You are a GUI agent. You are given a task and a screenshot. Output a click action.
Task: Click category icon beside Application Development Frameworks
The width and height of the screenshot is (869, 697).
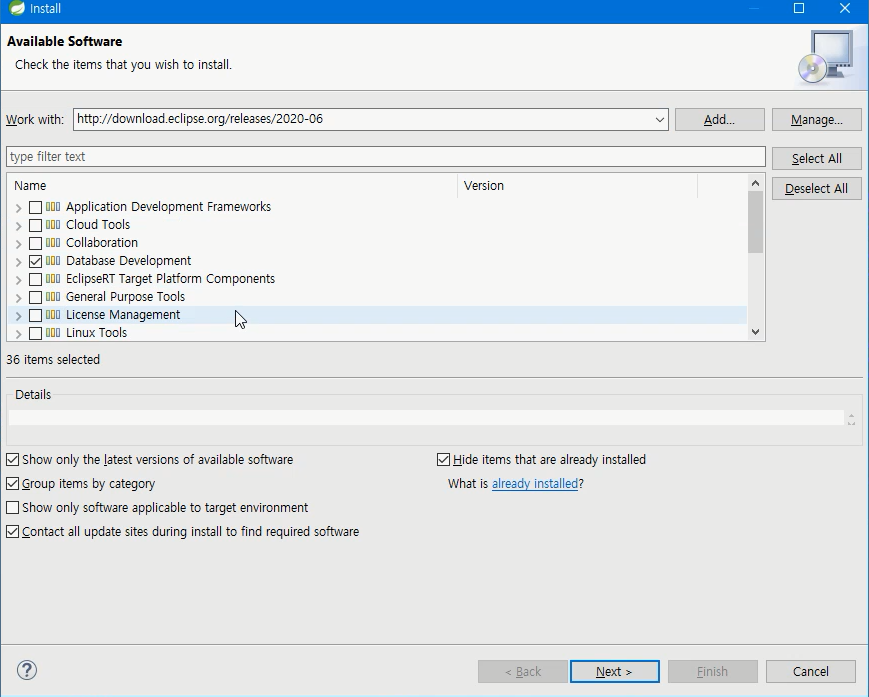pyautogui.click(x=53, y=207)
